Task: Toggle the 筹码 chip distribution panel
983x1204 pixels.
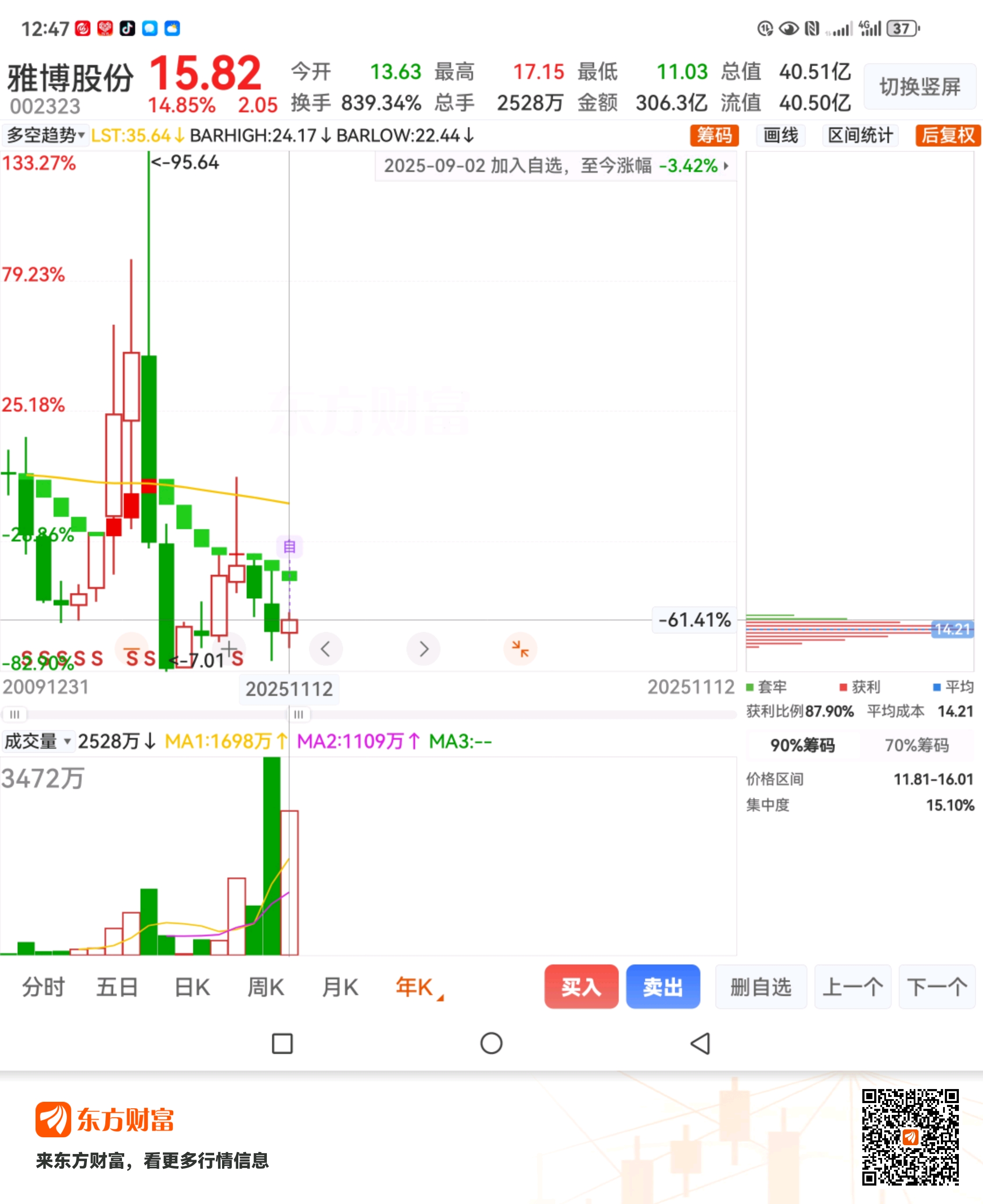Action: pyautogui.click(x=714, y=135)
